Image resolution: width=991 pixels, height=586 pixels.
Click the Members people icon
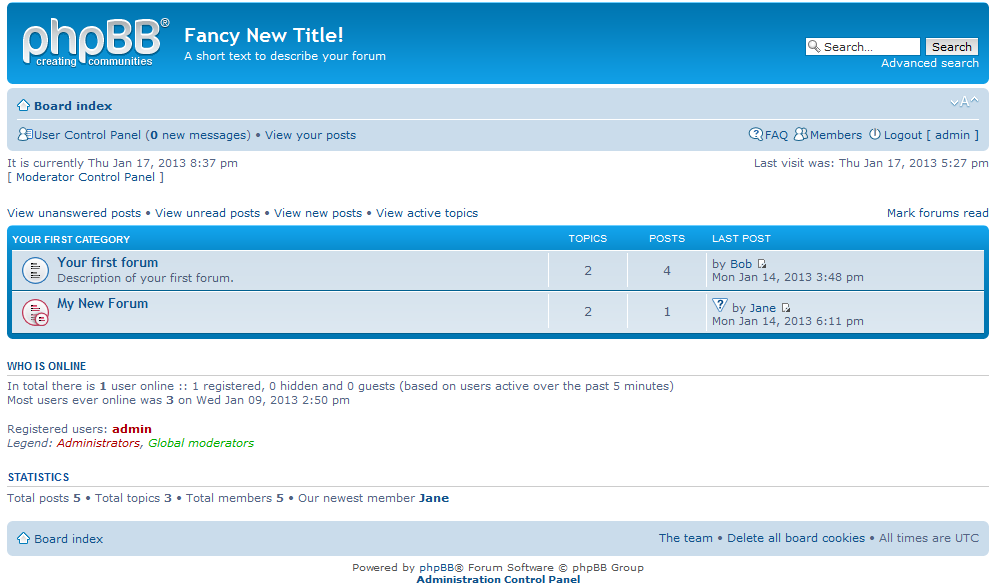coord(801,134)
